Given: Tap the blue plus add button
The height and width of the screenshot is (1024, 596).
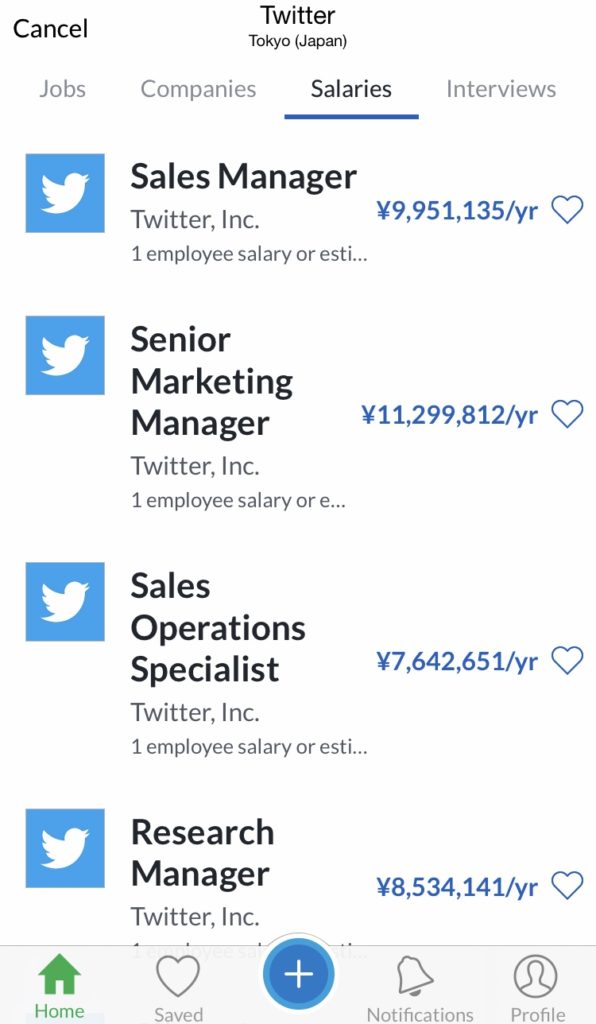Looking at the screenshot, I should [299, 974].
